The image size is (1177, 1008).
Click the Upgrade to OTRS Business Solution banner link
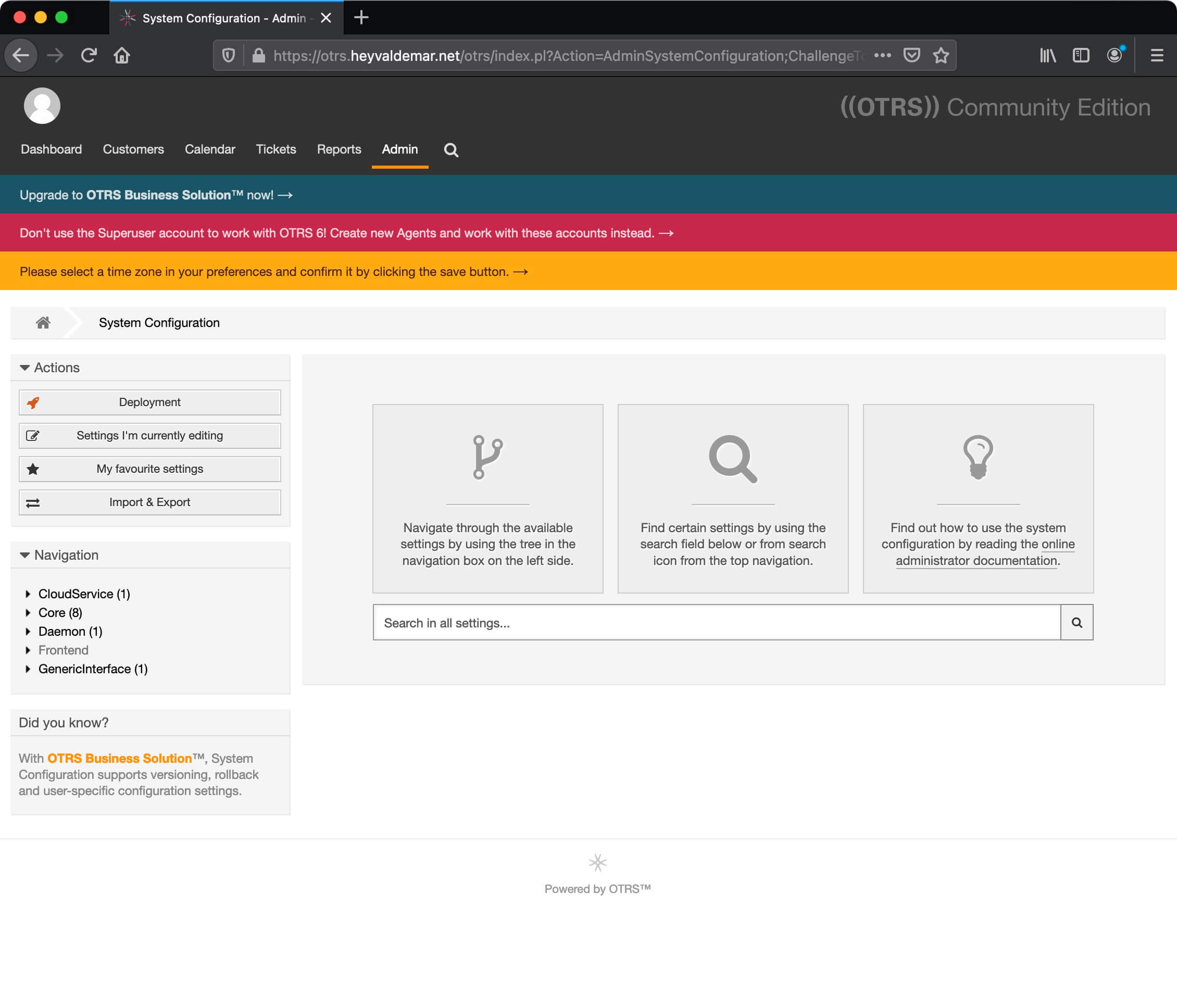tap(155, 195)
